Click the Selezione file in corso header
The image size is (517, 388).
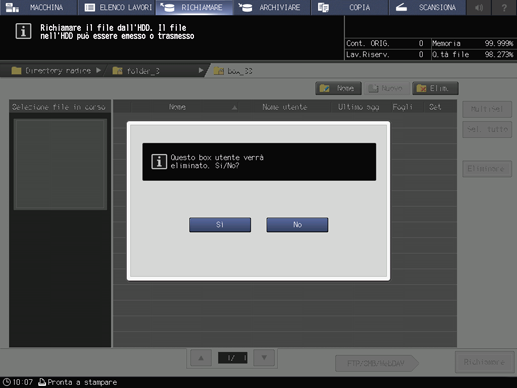(59, 107)
